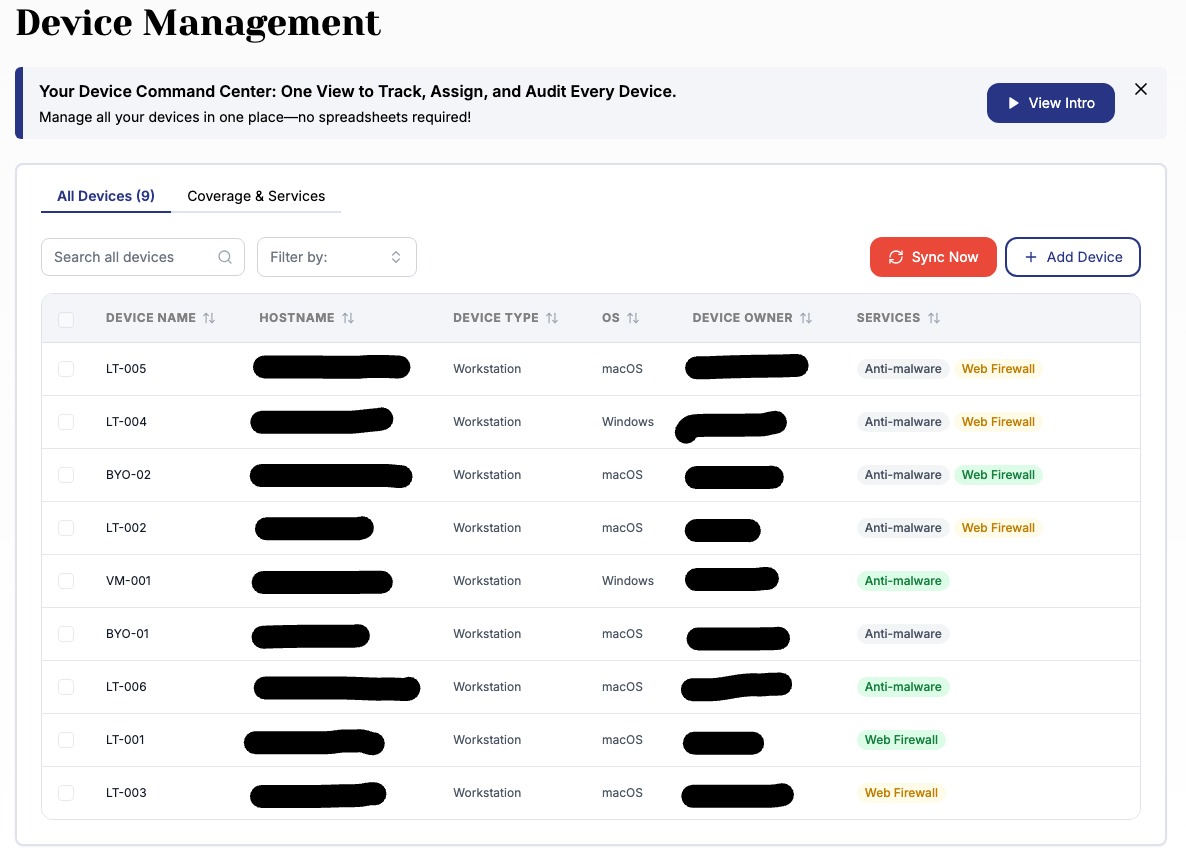
Task: Tick the select-all checkbox in table header
Action: pyautogui.click(x=66, y=320)
